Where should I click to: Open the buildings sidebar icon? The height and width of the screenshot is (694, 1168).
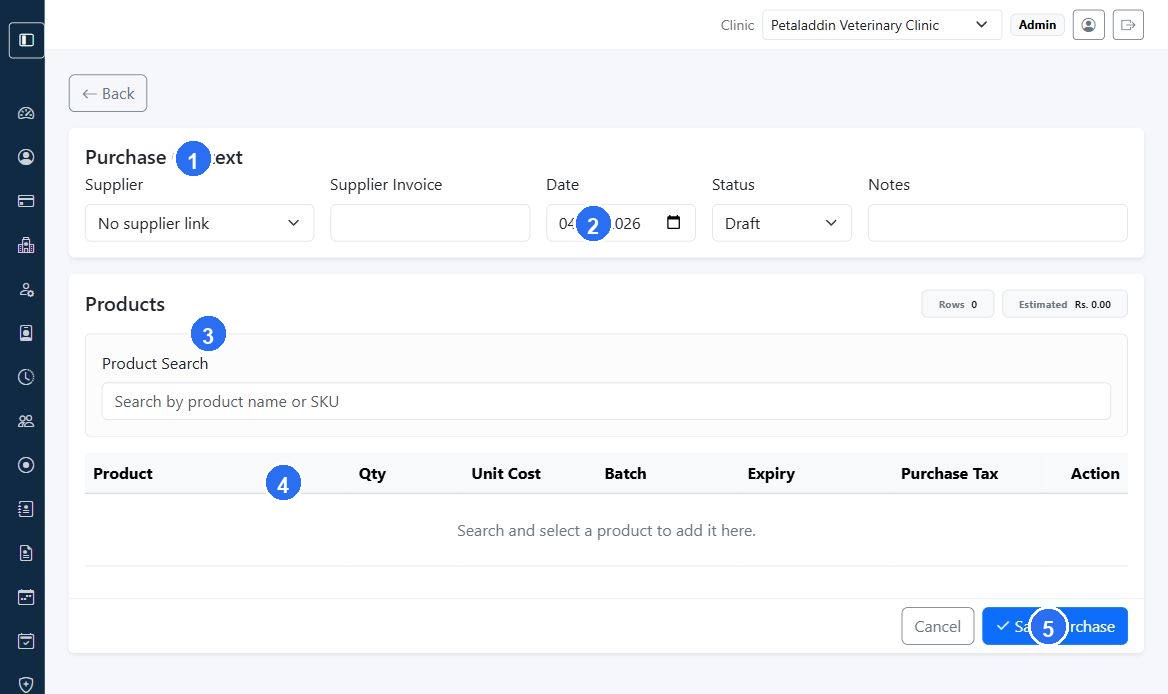26,245
